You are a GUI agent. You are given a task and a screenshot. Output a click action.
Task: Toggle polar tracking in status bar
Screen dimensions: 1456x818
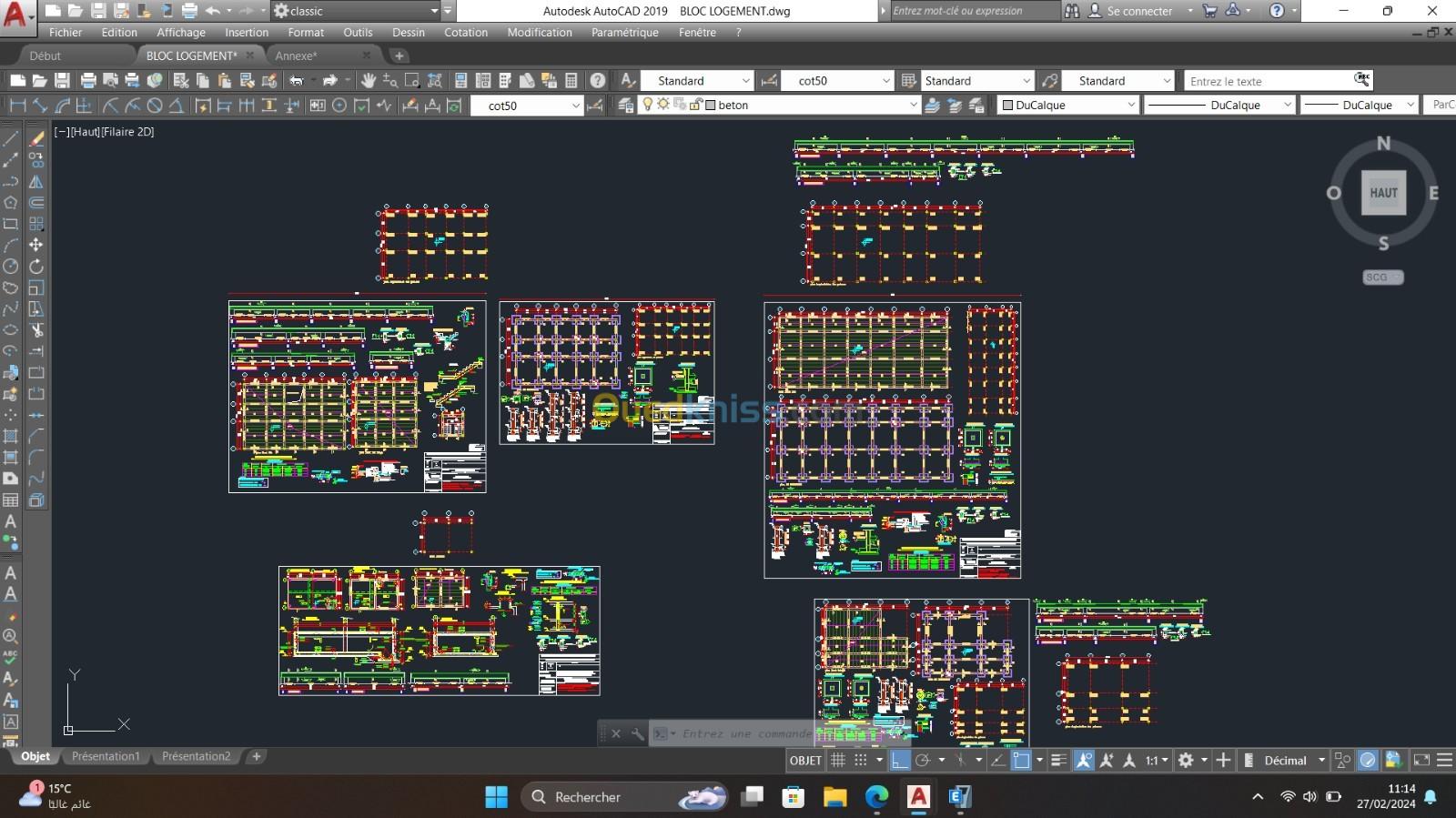923,760
